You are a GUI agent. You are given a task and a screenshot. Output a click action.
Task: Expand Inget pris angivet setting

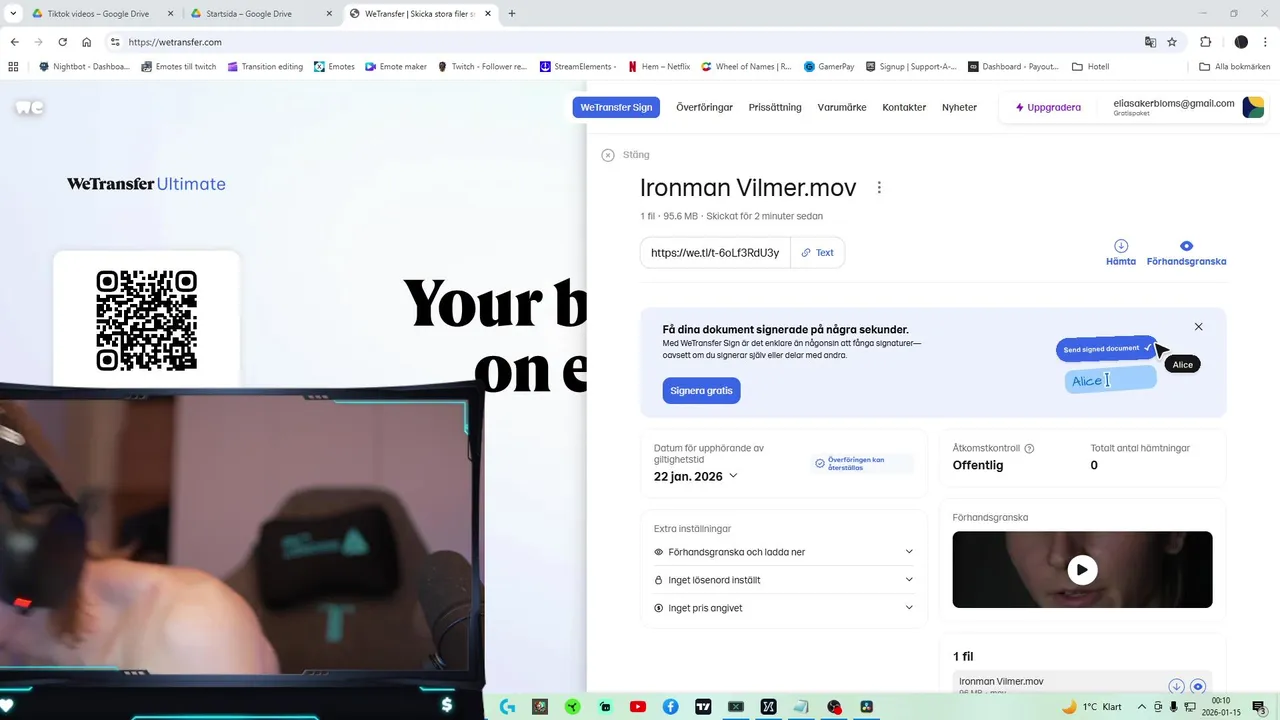(783, 608)
